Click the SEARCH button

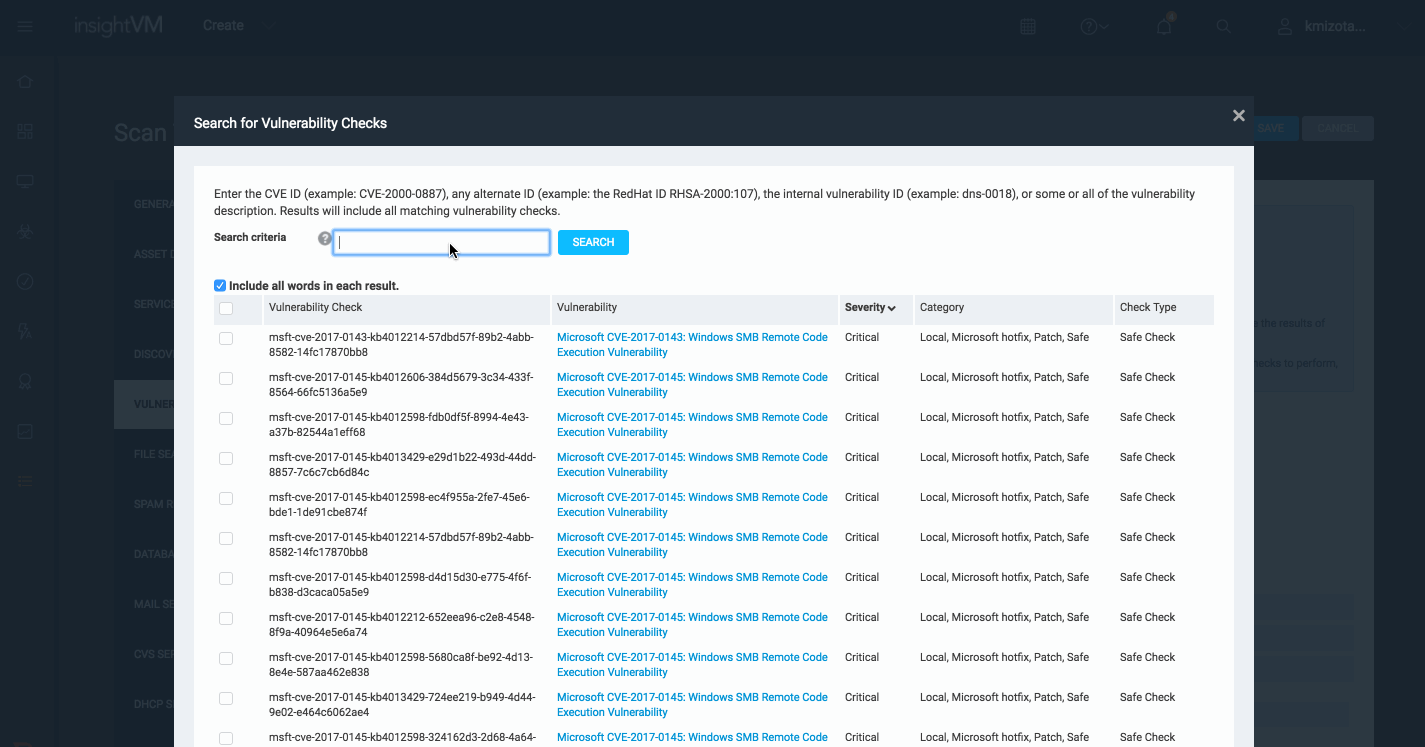pyautogui.click(x=593, y=242)
